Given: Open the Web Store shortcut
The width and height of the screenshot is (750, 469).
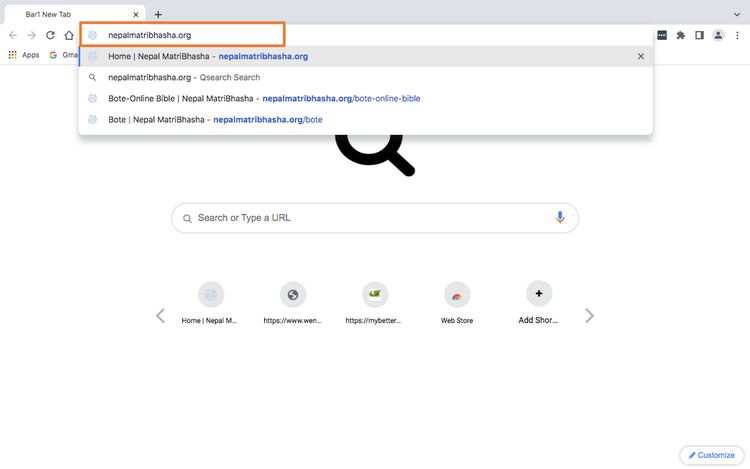Looking at the screenshot, I should (x=457, y=302).
